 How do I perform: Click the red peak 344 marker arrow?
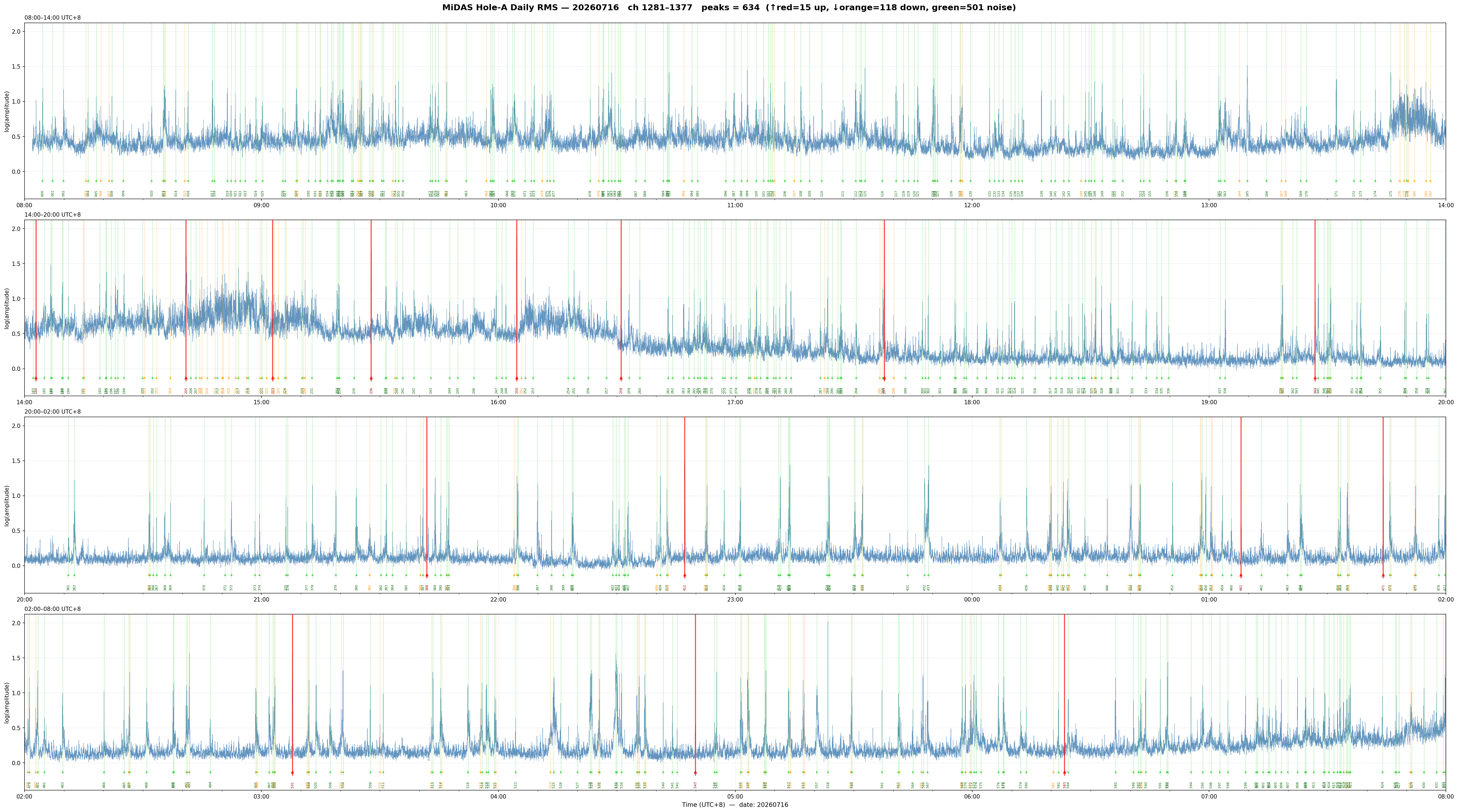tap(1315, 378)
